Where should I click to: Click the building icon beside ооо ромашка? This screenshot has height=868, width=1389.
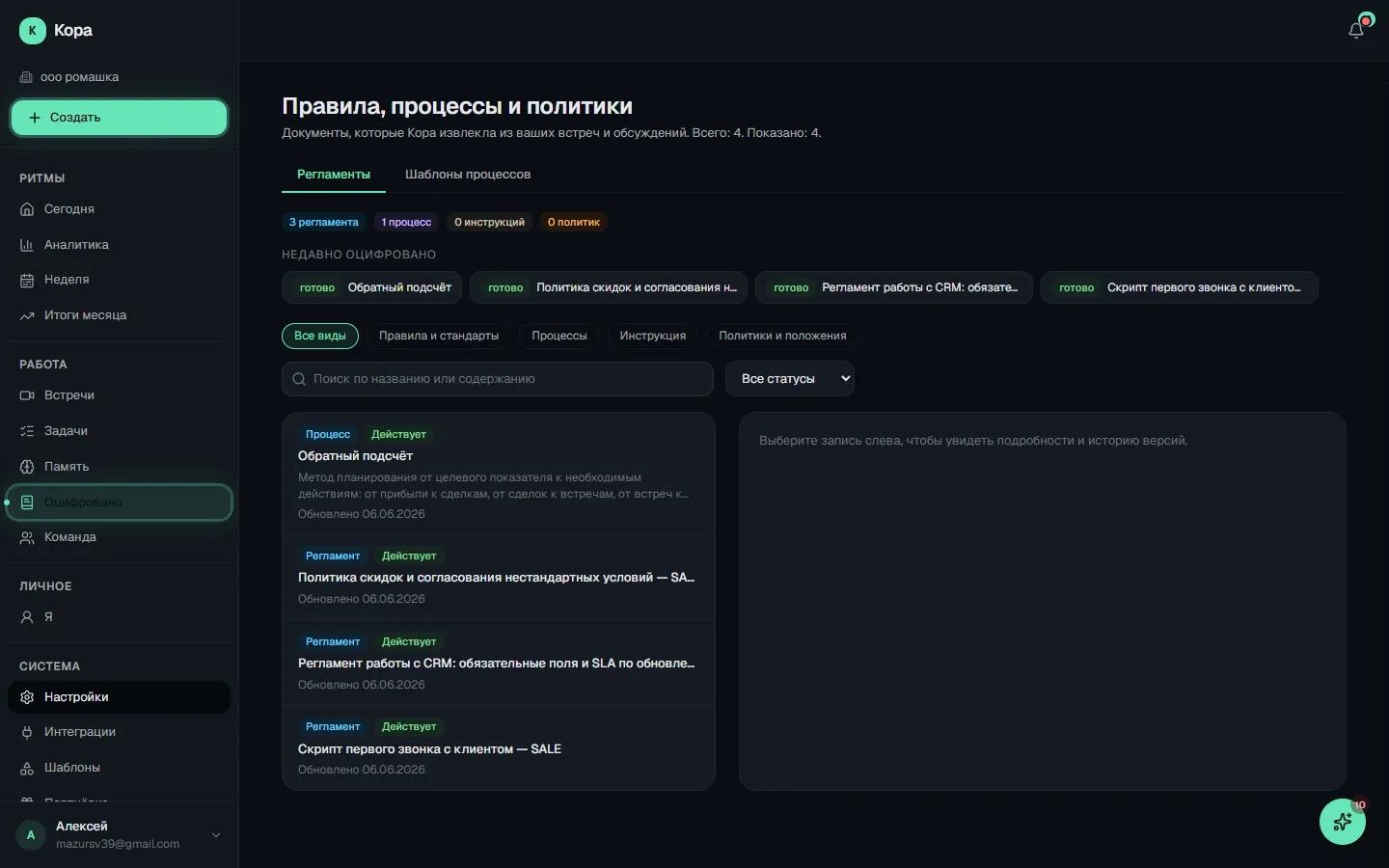coord(26,77)
